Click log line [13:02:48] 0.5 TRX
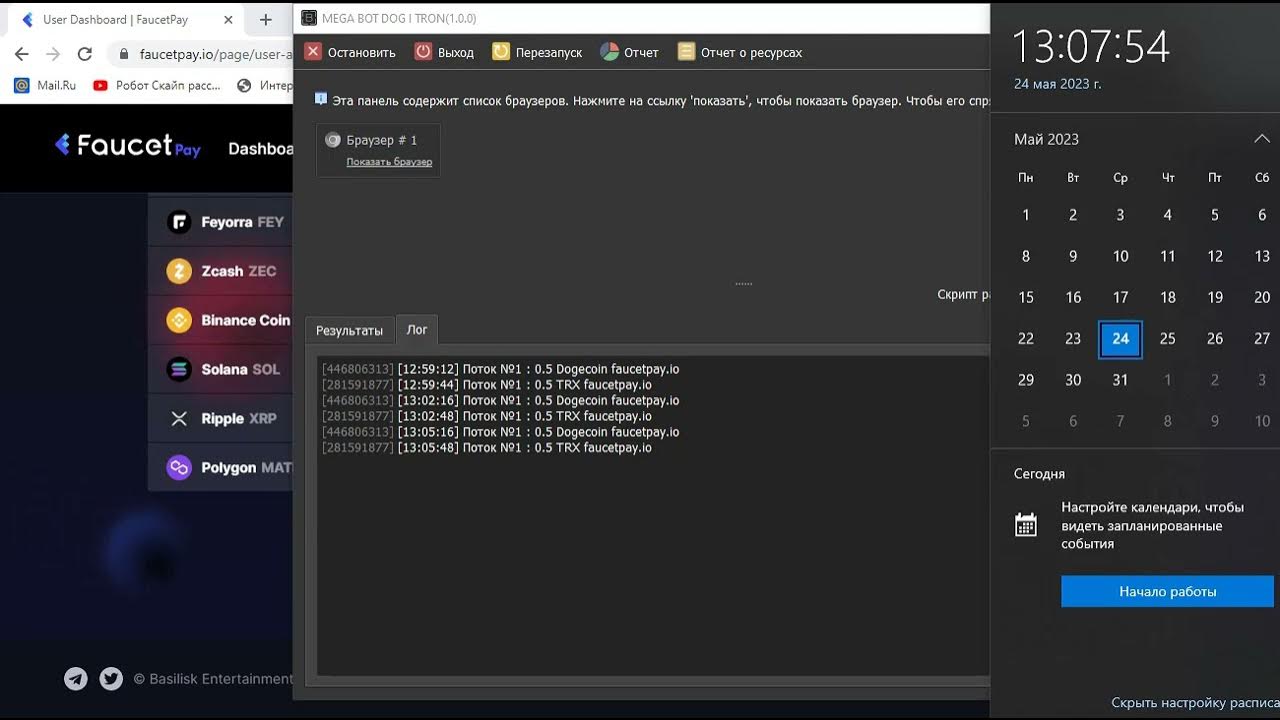Image resolution: width=1280 pixels, height=720 pixels. pyautogui.click(x=486, y=416)
